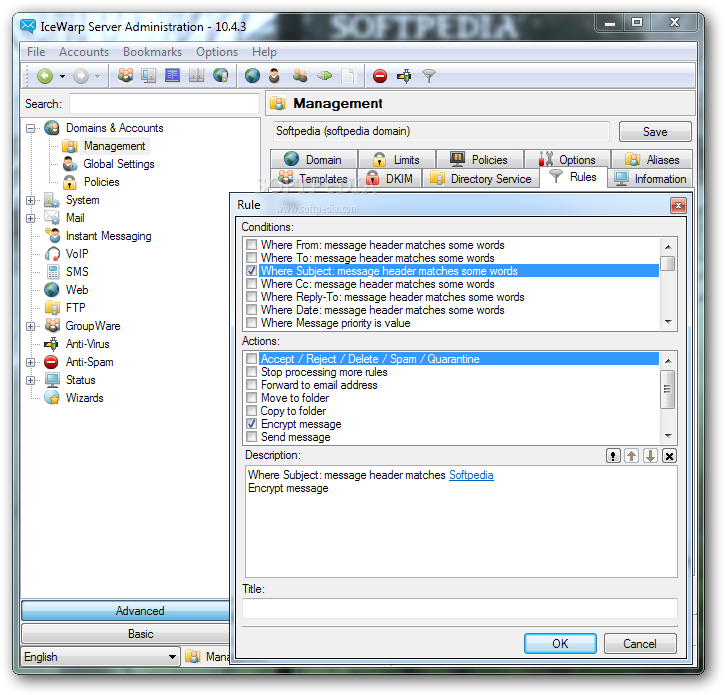The height and width of the screenshot is (695, 725).
Task: Expand the Mail tree node
Action: (31, 218)
